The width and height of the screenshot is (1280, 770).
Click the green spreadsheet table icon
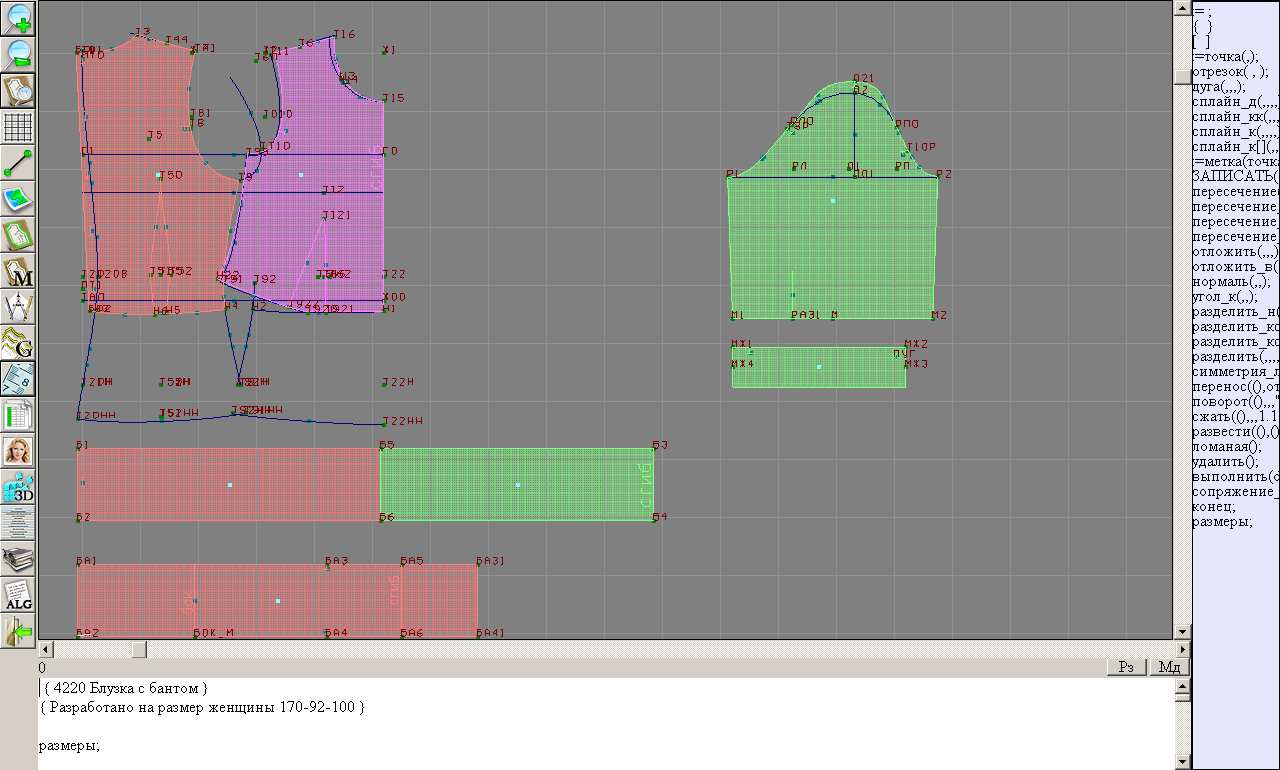click(x=18, y=415)
